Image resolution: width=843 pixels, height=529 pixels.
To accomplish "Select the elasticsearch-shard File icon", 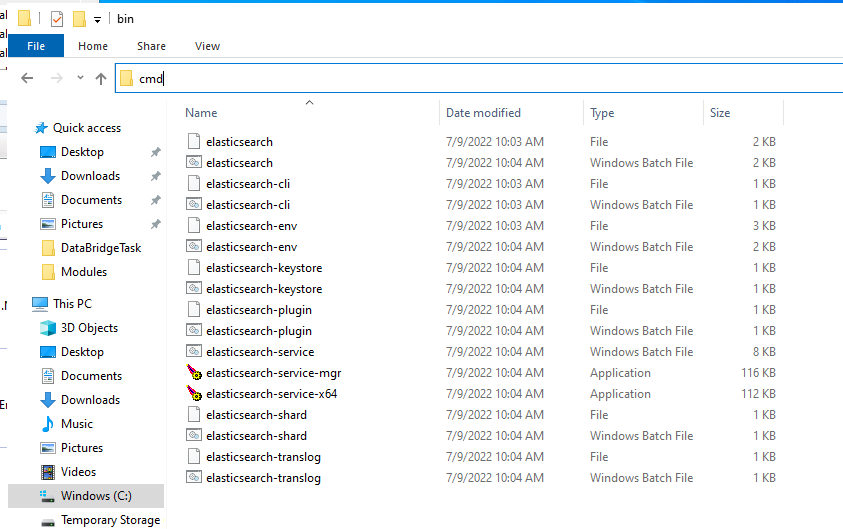I will tap(194, 414).
